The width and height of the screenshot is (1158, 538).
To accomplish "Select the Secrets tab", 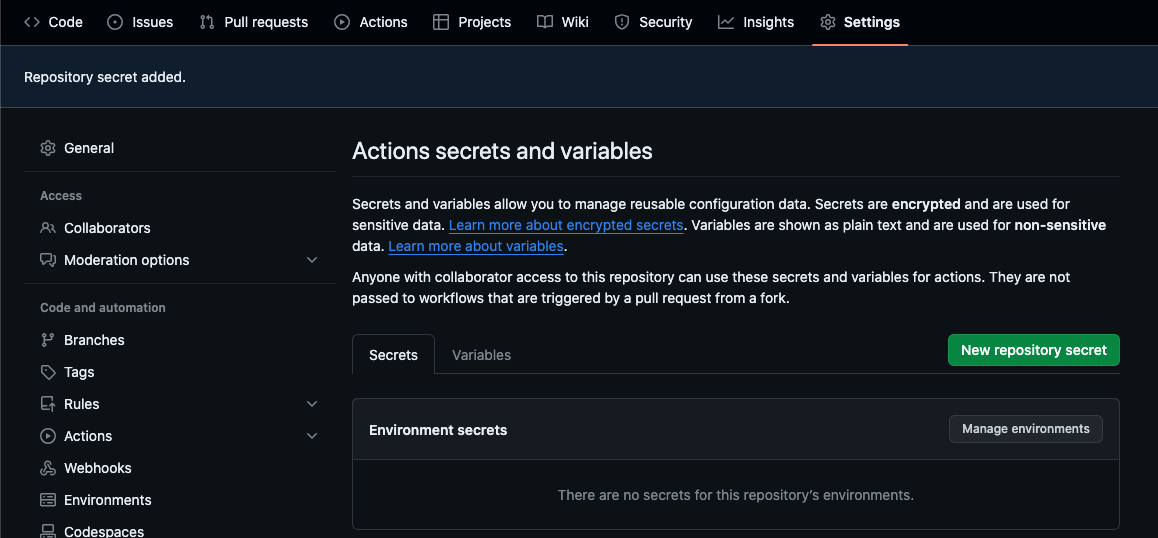I will point(393,355).
